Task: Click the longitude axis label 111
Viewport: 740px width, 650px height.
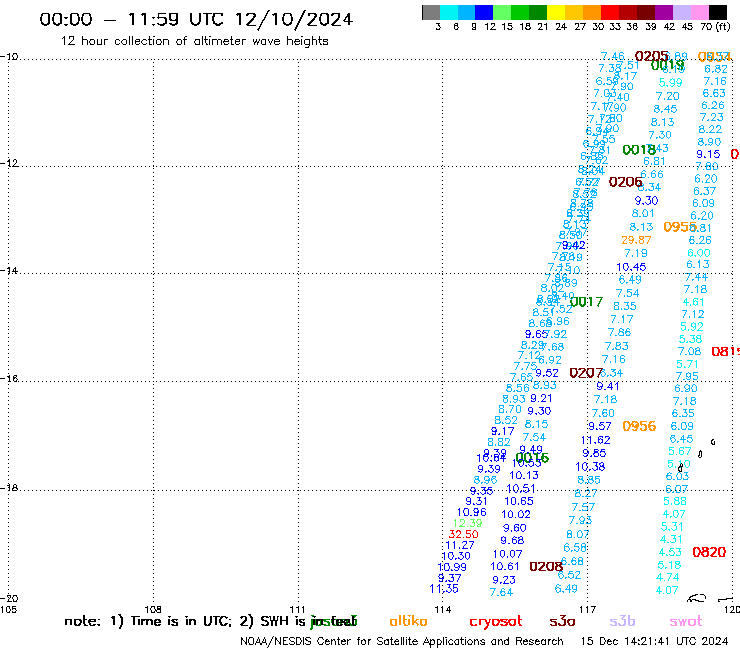Action: tap(297, 610)
